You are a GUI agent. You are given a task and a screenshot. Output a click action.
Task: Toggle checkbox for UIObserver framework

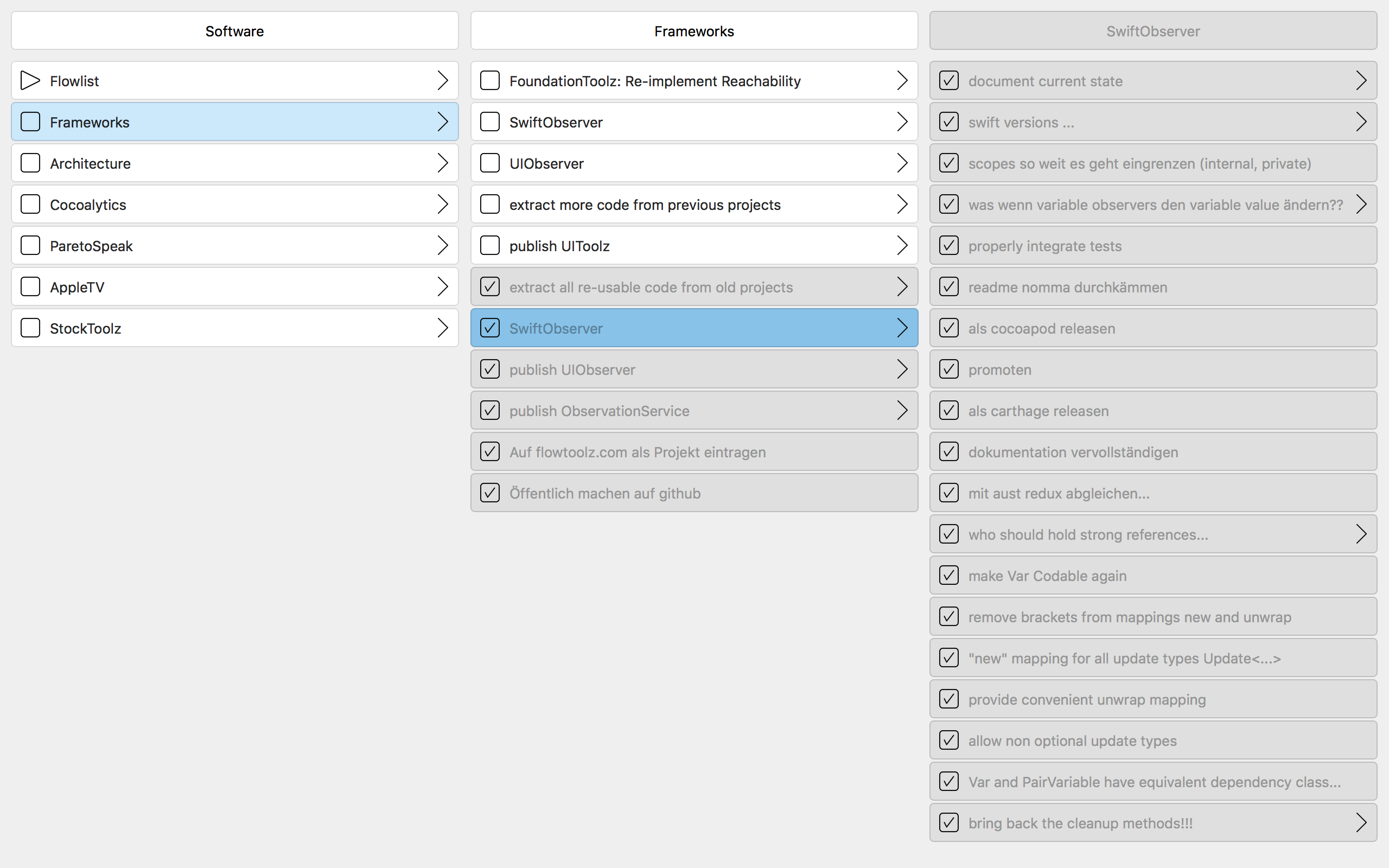tap(490, 163)
